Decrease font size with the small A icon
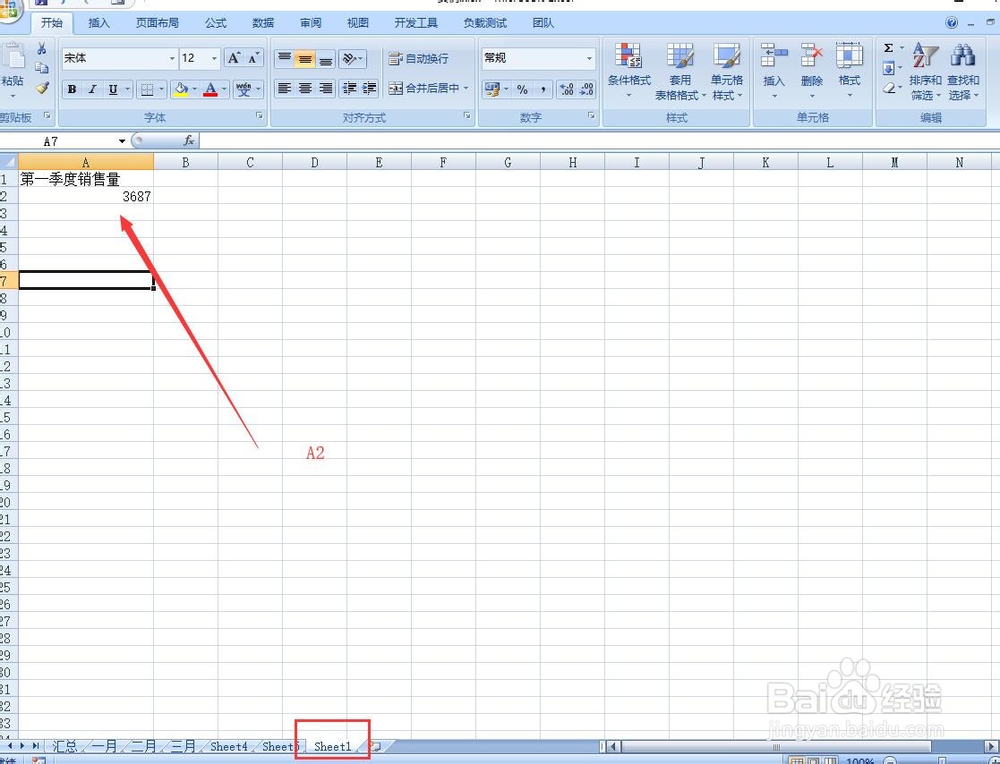 tap(253, 58)
